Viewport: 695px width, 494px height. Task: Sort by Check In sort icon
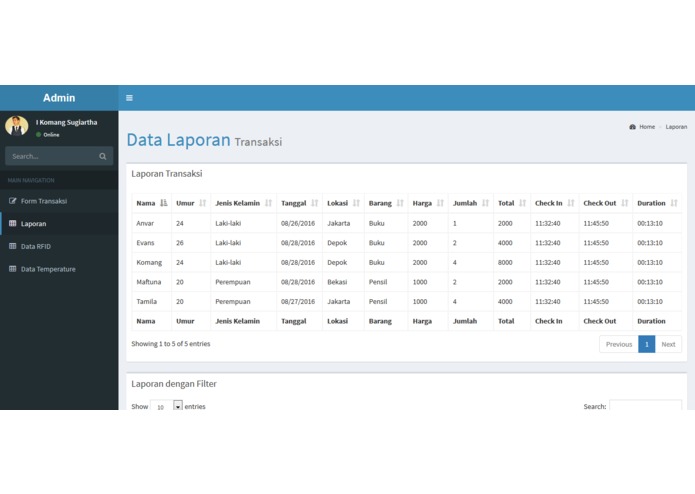[570, 203]
